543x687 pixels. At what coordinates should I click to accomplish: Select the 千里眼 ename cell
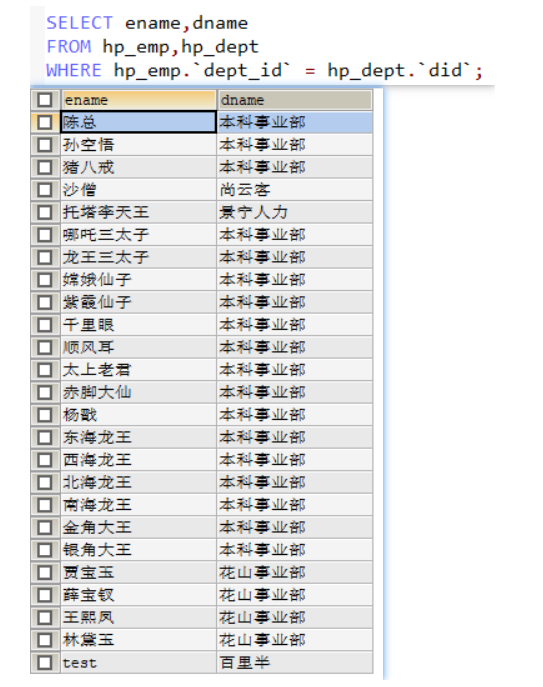tap(138, 325)
